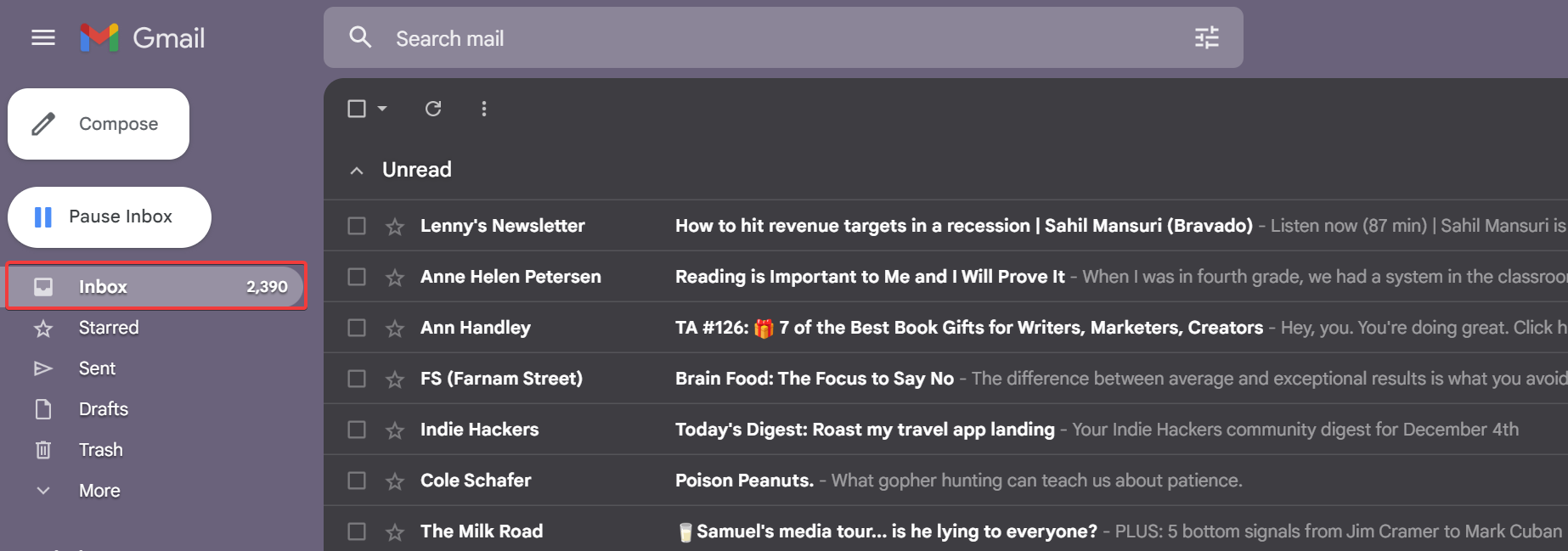Click sender name Ann Handley
This screenshot has height=551, width=1568.
pos(476,328)
